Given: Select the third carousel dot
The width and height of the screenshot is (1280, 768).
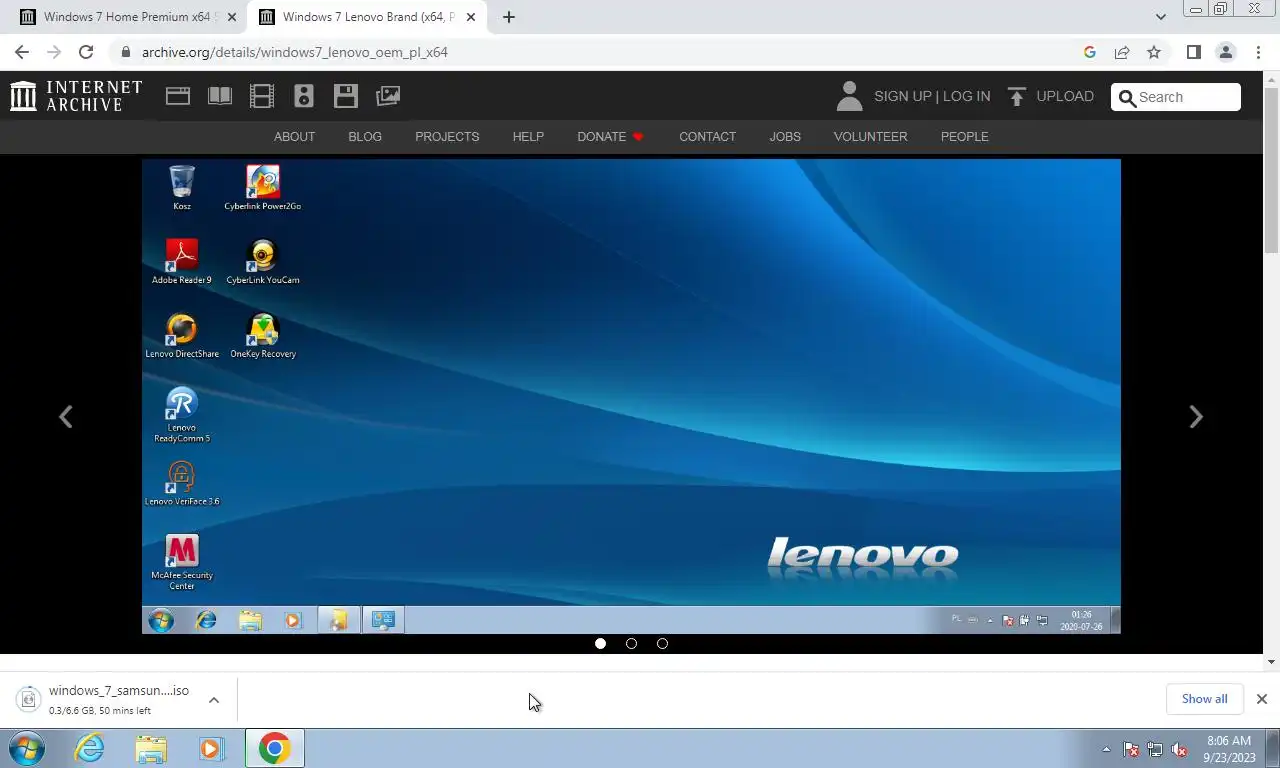Looking at the screenshot, I should pyautogui.click(x=662, y=643).
